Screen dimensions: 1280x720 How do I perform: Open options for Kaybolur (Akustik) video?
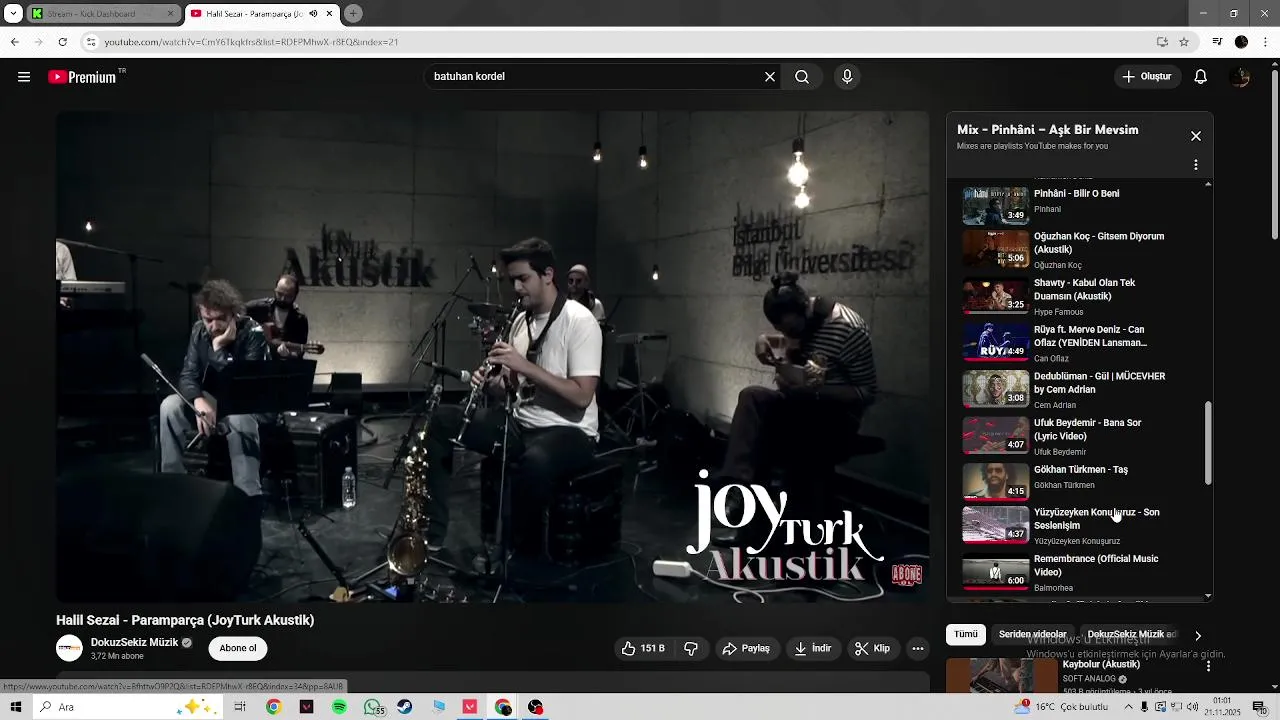tap(1208, 666)
